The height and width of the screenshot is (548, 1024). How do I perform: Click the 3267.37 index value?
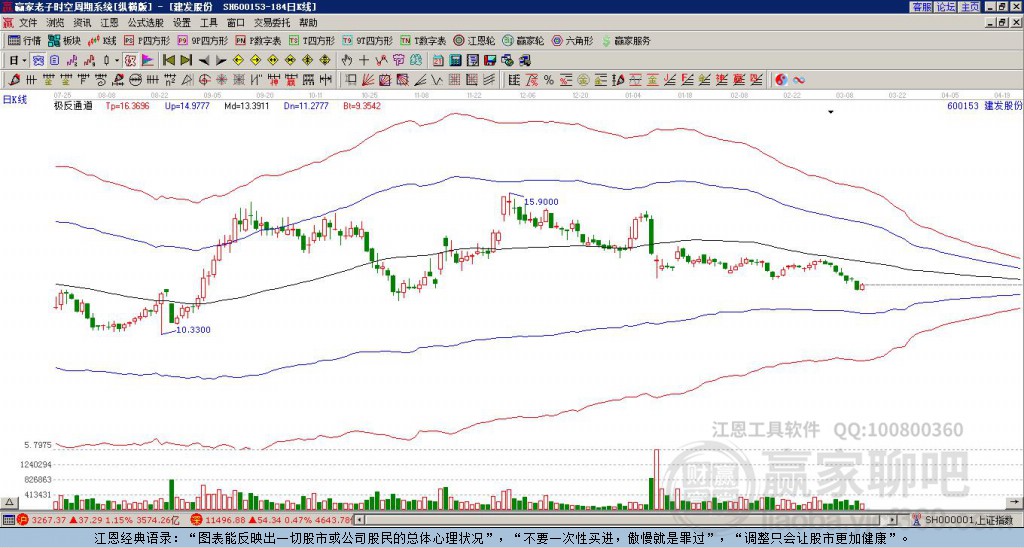pos(48,520)
